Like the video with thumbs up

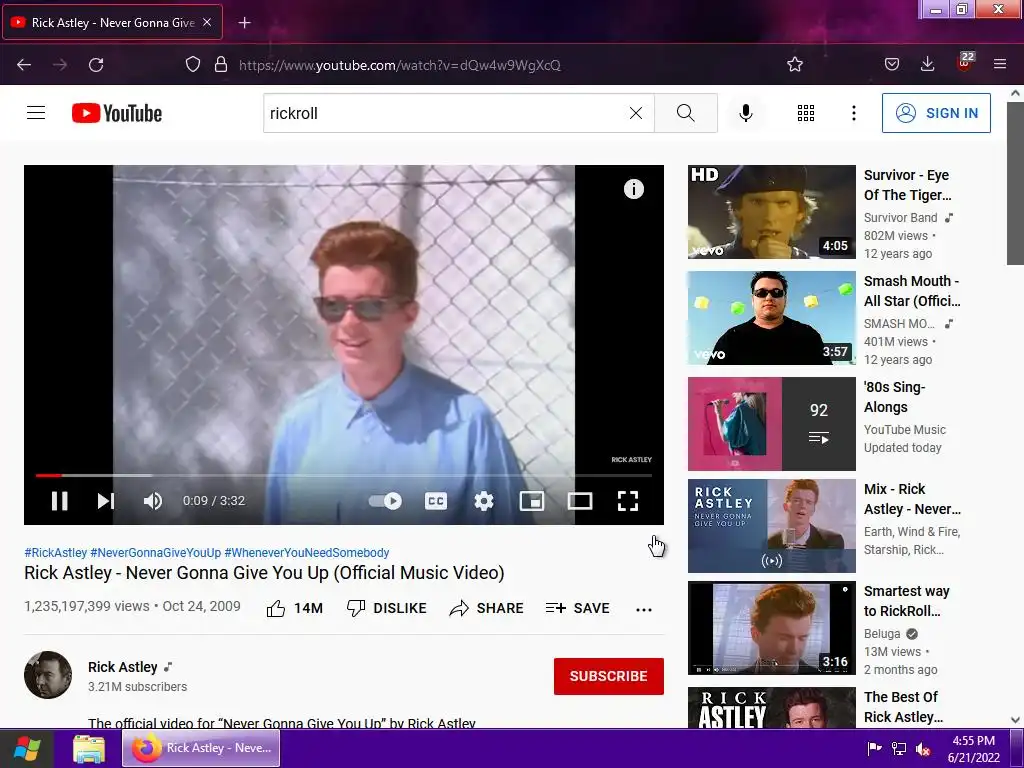[295, 608]
